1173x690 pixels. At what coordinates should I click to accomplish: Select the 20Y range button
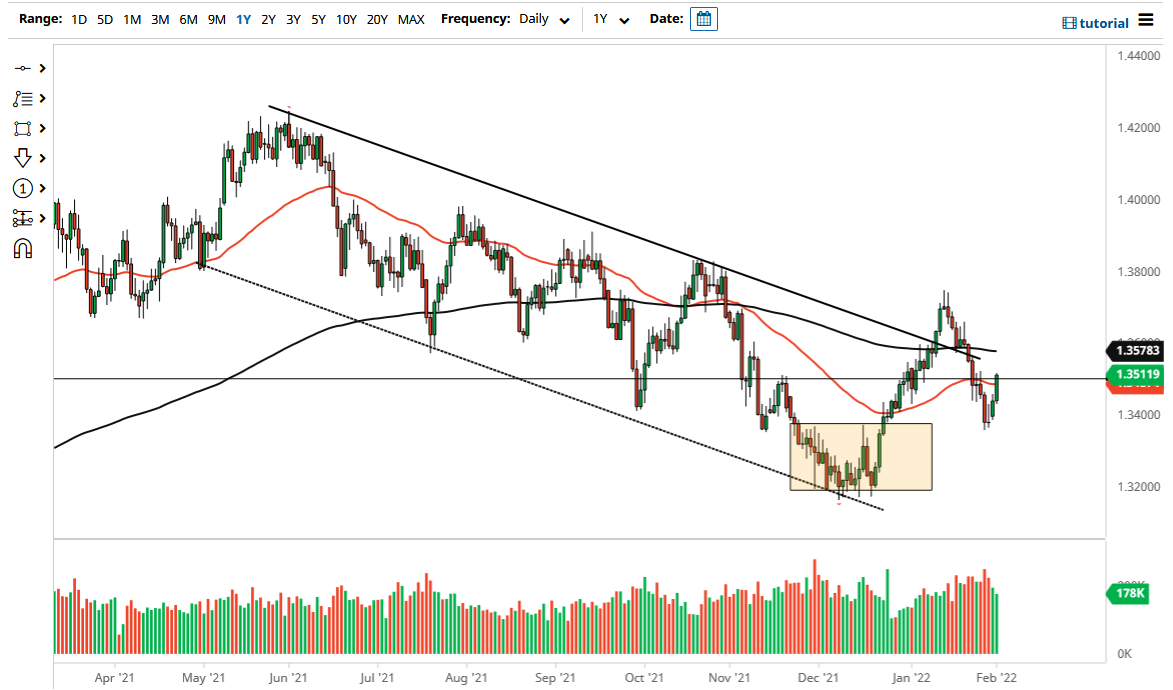[x=378, y=19]
